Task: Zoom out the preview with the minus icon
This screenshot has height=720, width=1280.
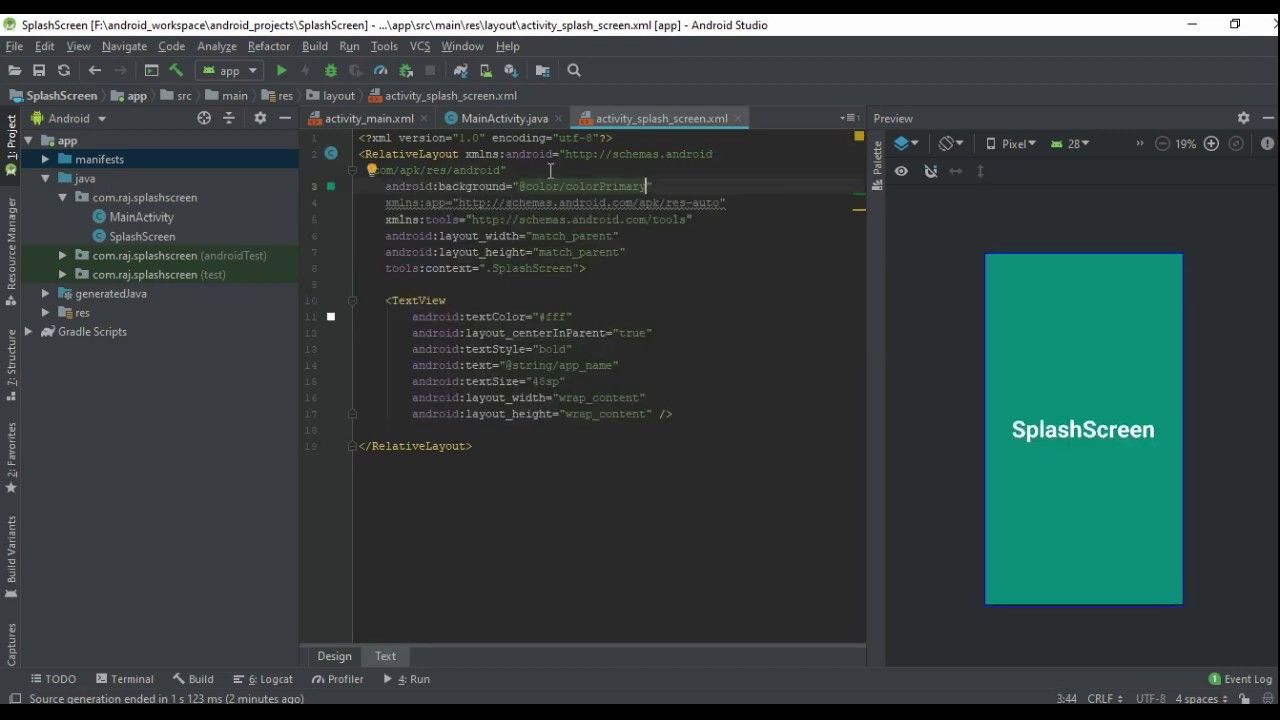Action: [1162, 144]
